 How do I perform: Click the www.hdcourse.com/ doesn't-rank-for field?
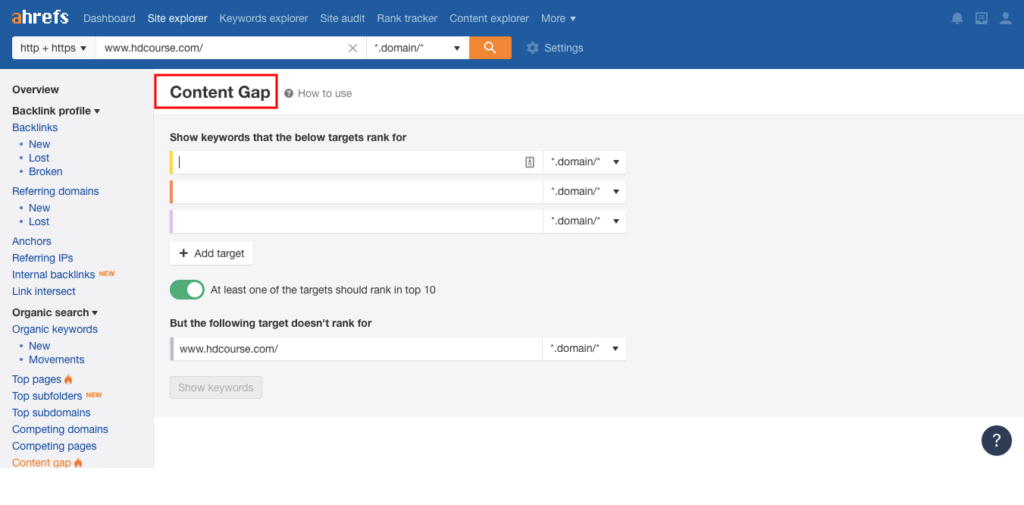(x=358, y=348)
